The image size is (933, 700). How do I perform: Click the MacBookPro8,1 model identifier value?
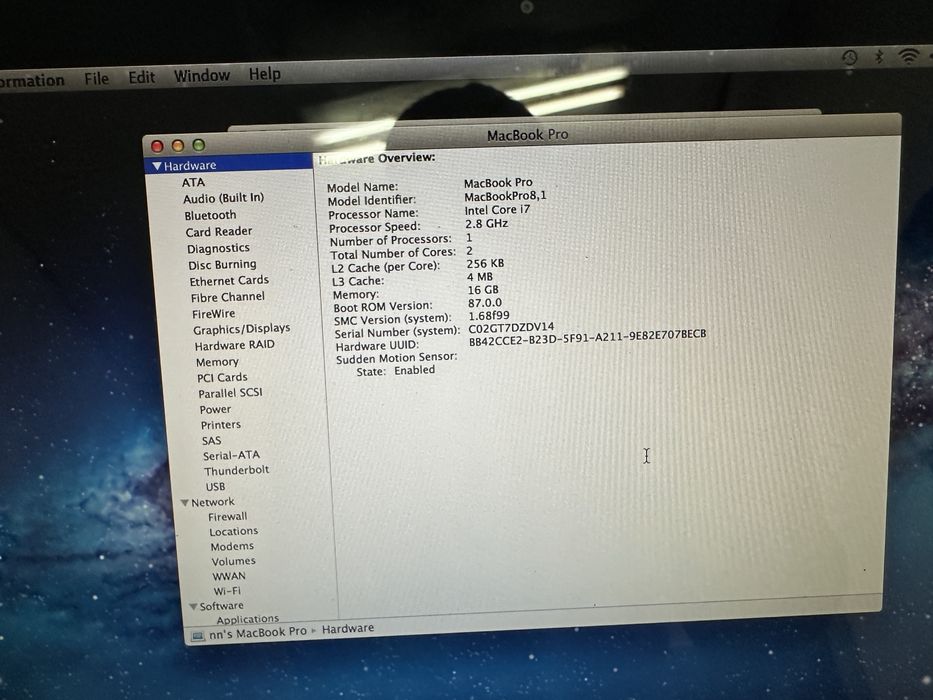505,196
